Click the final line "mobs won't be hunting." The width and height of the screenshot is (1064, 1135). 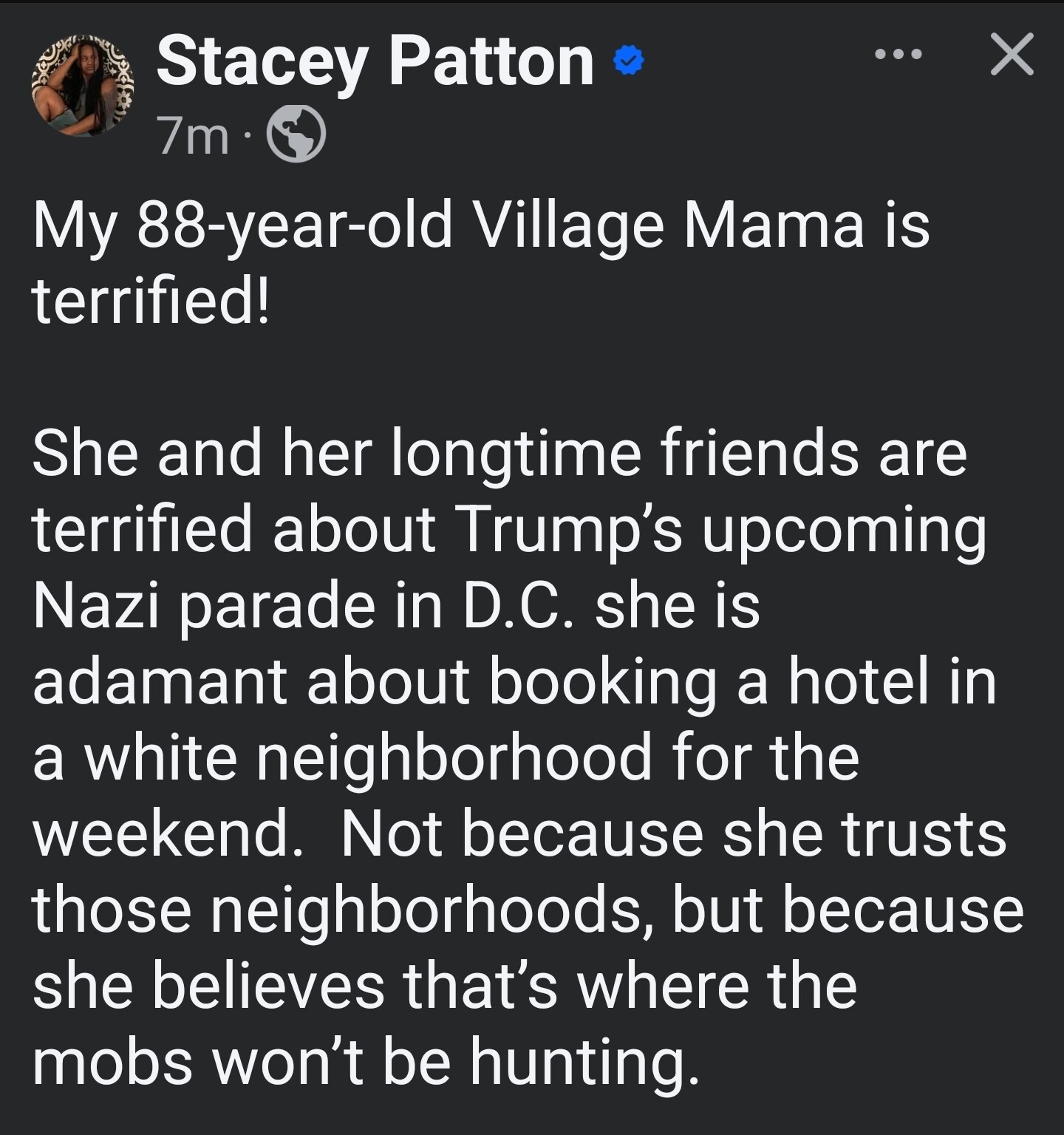pos(366,1064)
